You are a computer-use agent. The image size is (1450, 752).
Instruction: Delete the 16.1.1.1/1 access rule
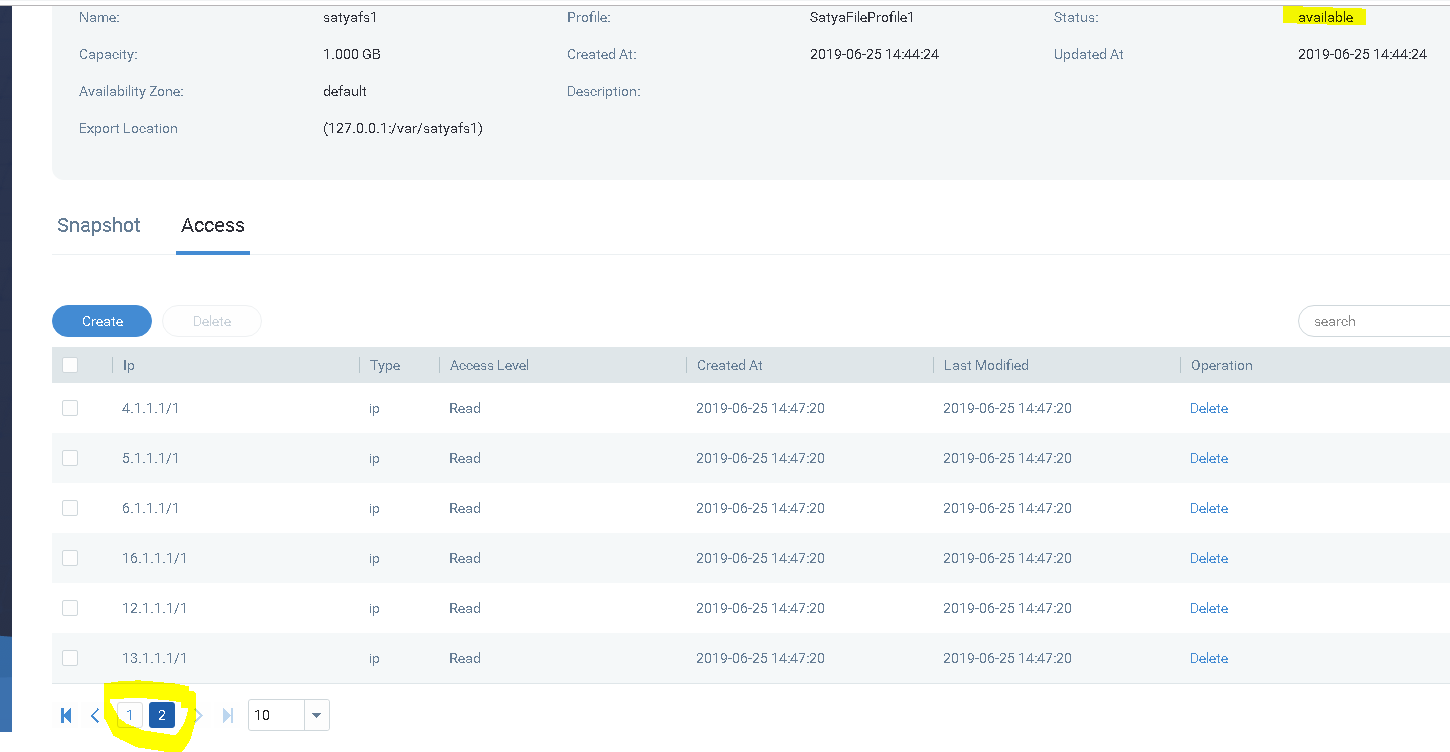pos(1208,558)
